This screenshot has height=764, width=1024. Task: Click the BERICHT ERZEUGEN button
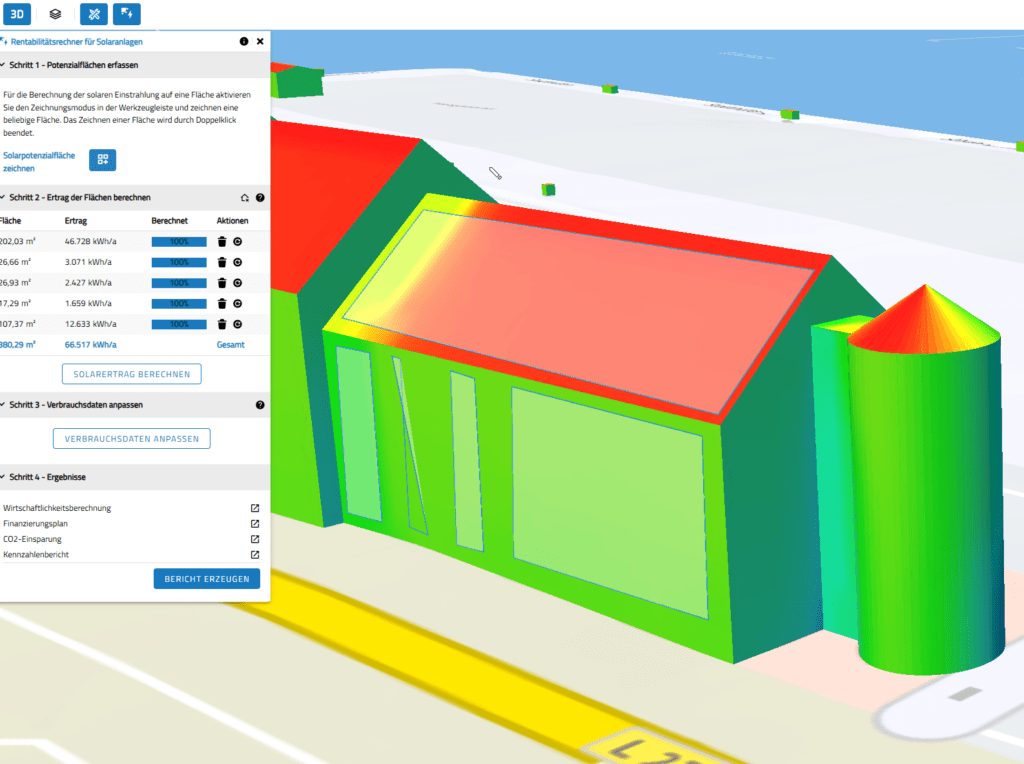point(206,578)
